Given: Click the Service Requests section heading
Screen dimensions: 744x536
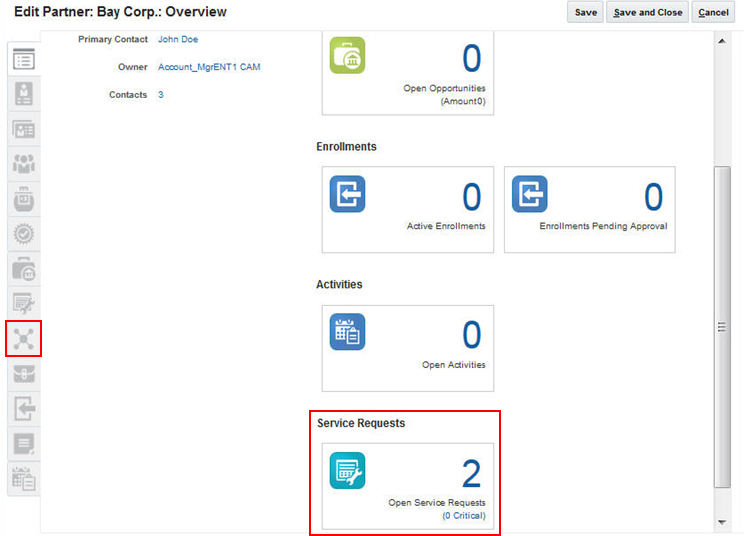Looking at the screenshot, I should 361,423.
